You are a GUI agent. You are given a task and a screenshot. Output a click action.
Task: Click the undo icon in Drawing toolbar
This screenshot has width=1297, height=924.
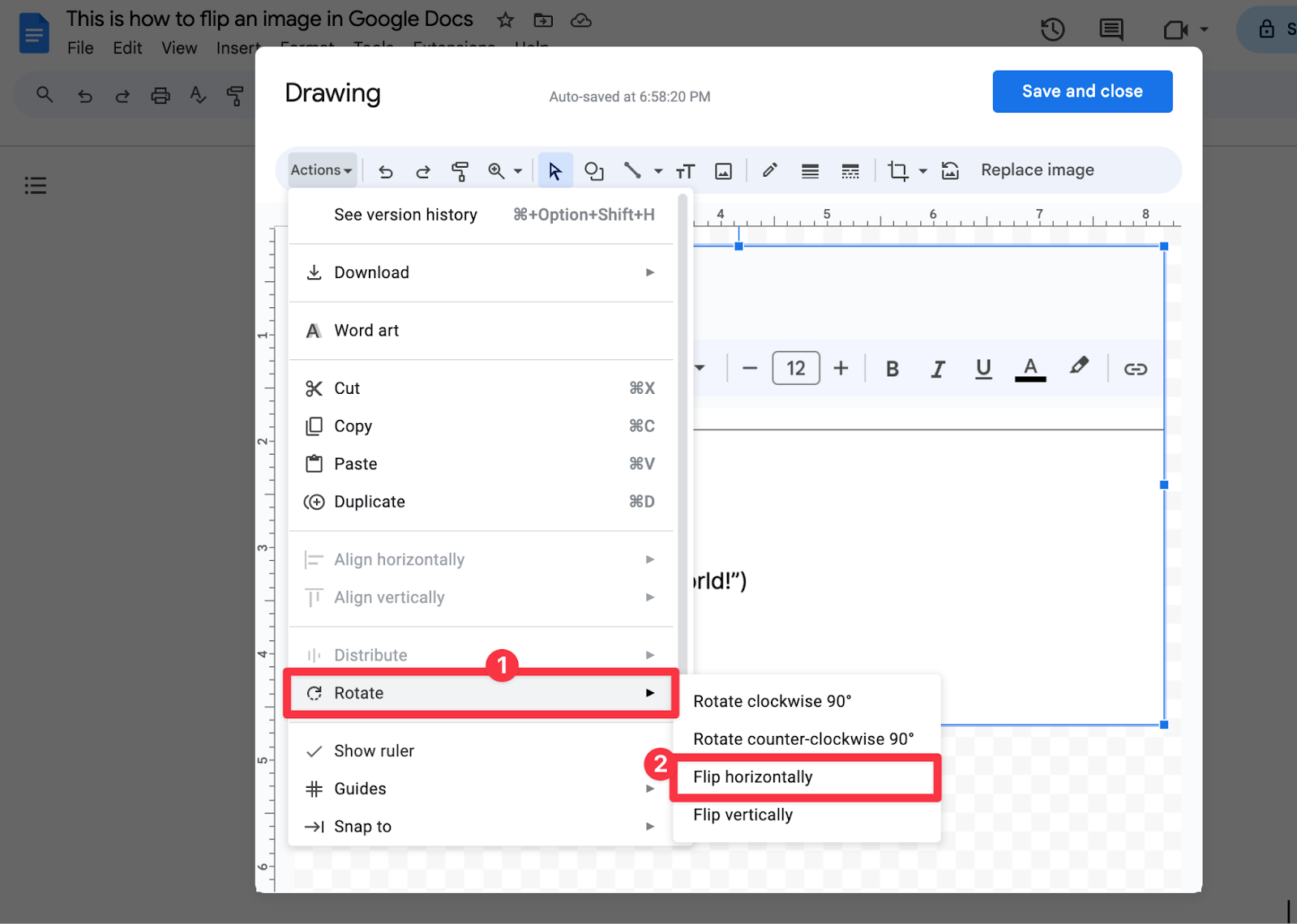click(386, 171)
